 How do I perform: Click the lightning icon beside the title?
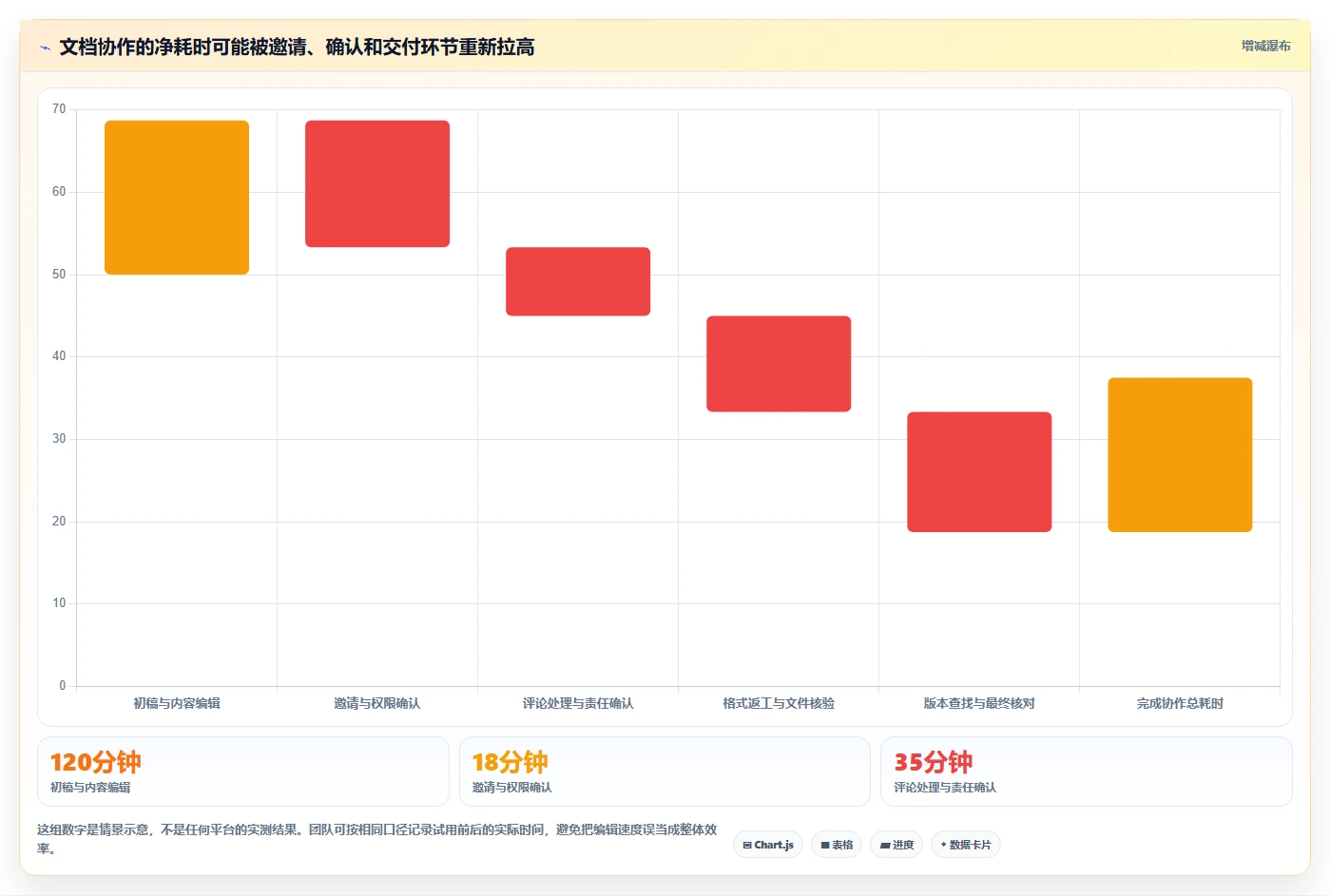(x=45, y=48)
